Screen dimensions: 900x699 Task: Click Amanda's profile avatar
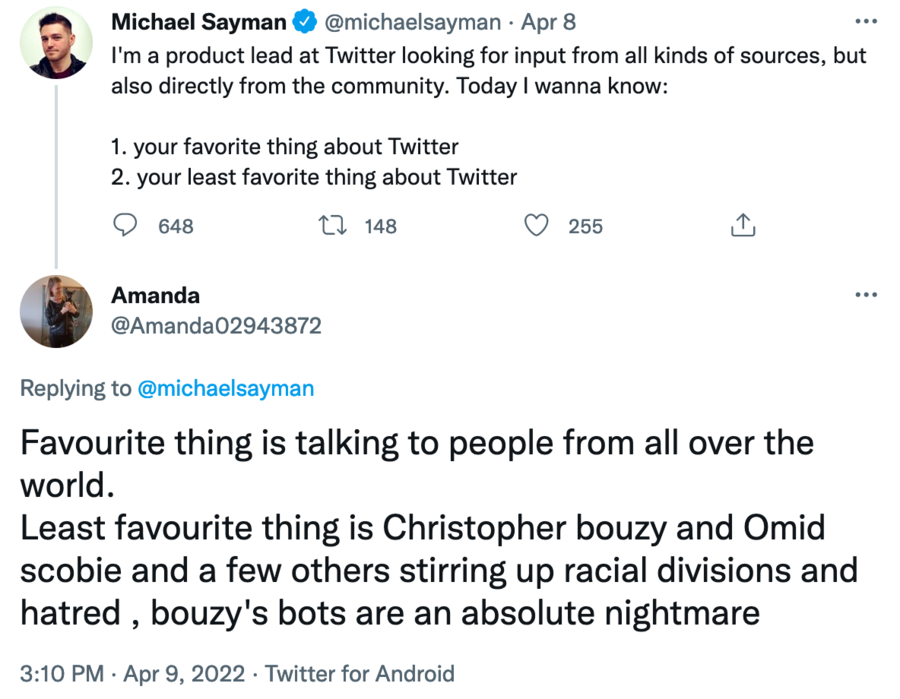click(x=56, y=311)
